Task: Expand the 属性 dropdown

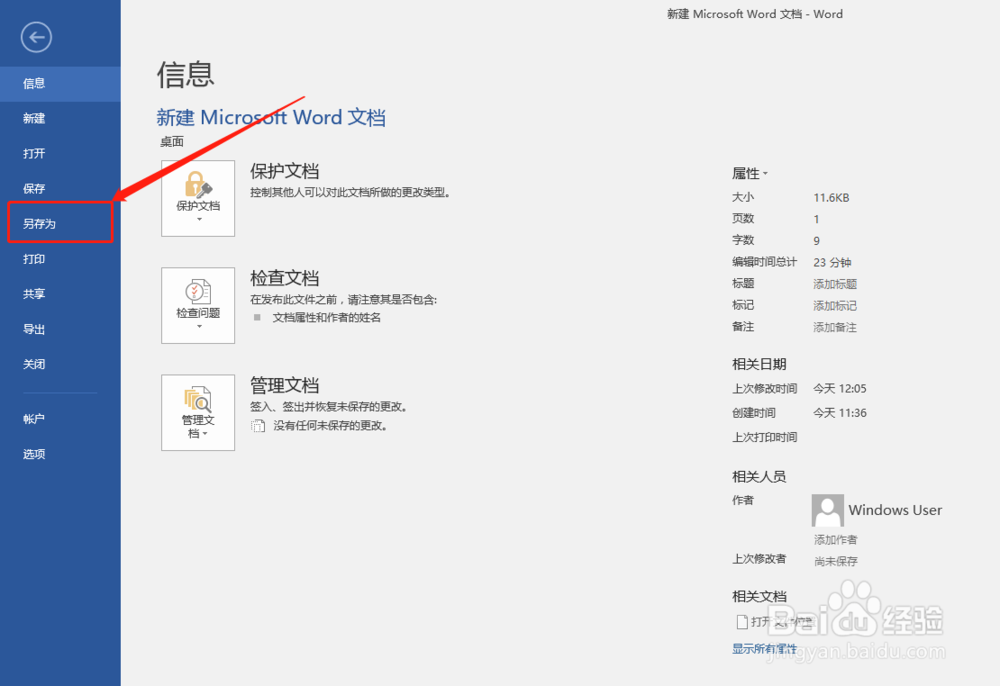Action: coord(750,173)
